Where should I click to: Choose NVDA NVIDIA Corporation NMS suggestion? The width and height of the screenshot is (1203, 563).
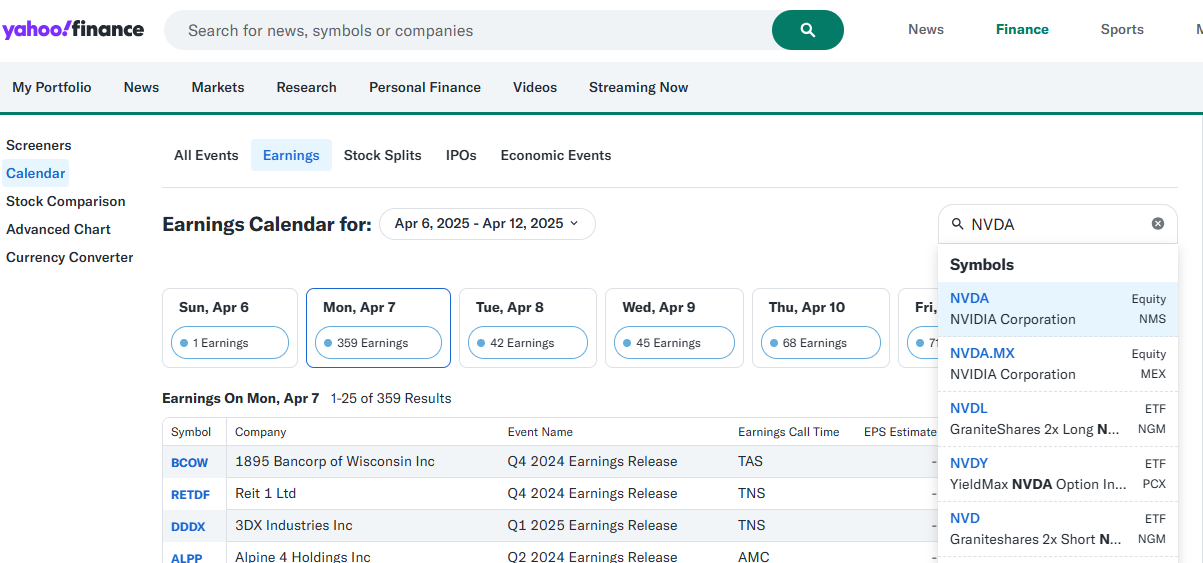click(x=1058, y=309)
